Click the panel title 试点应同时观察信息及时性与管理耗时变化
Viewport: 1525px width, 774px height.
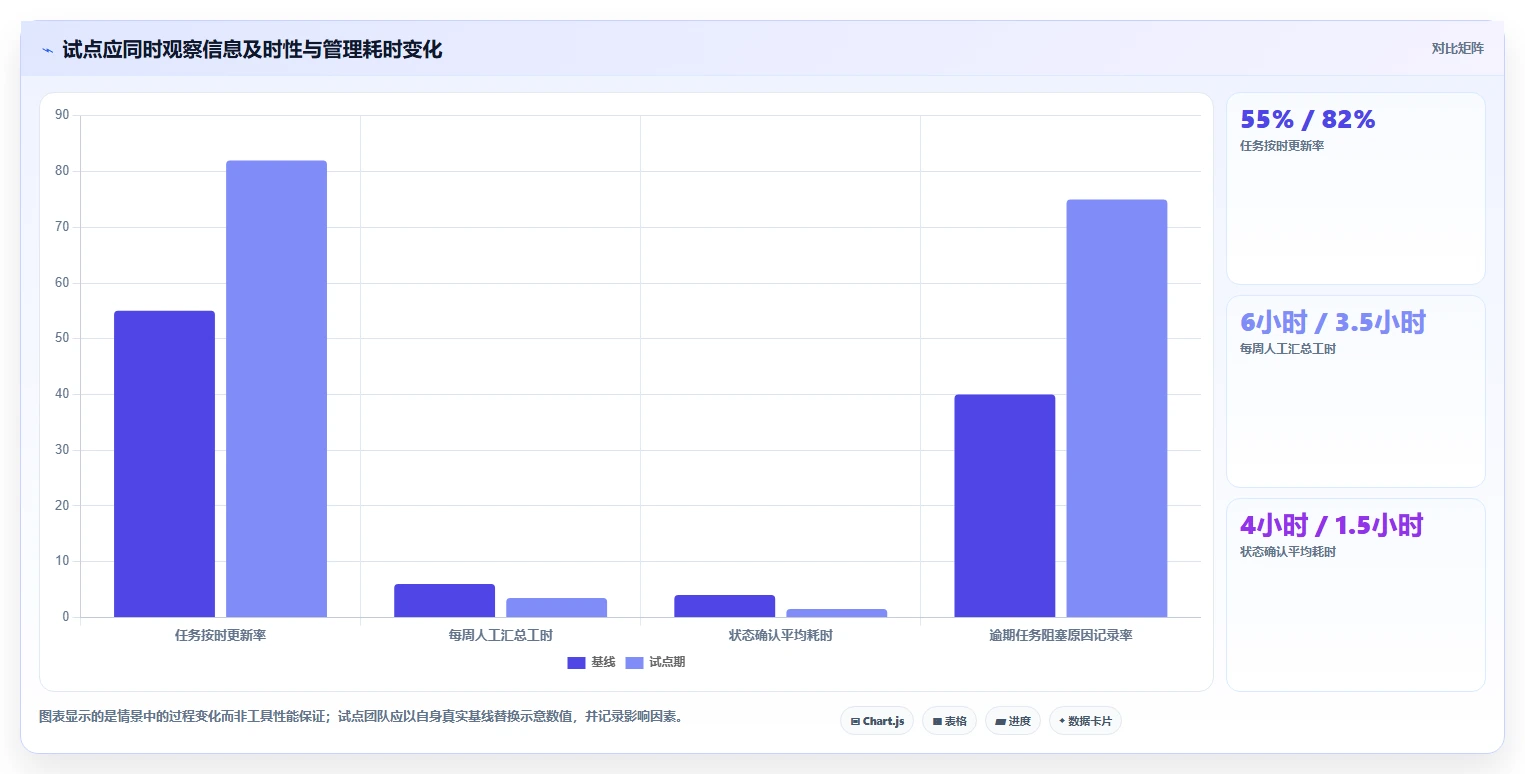tap(252, 49)
